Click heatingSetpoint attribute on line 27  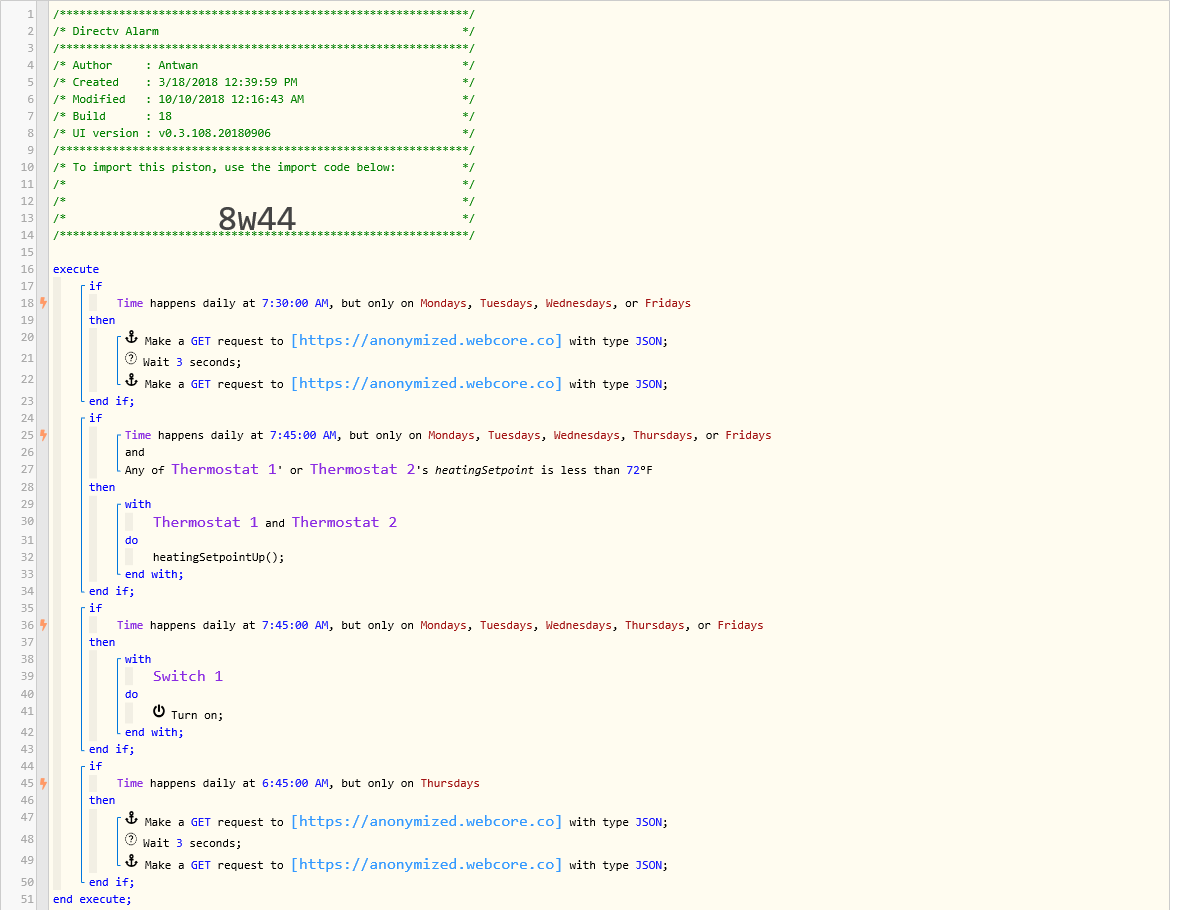point(485,470)
